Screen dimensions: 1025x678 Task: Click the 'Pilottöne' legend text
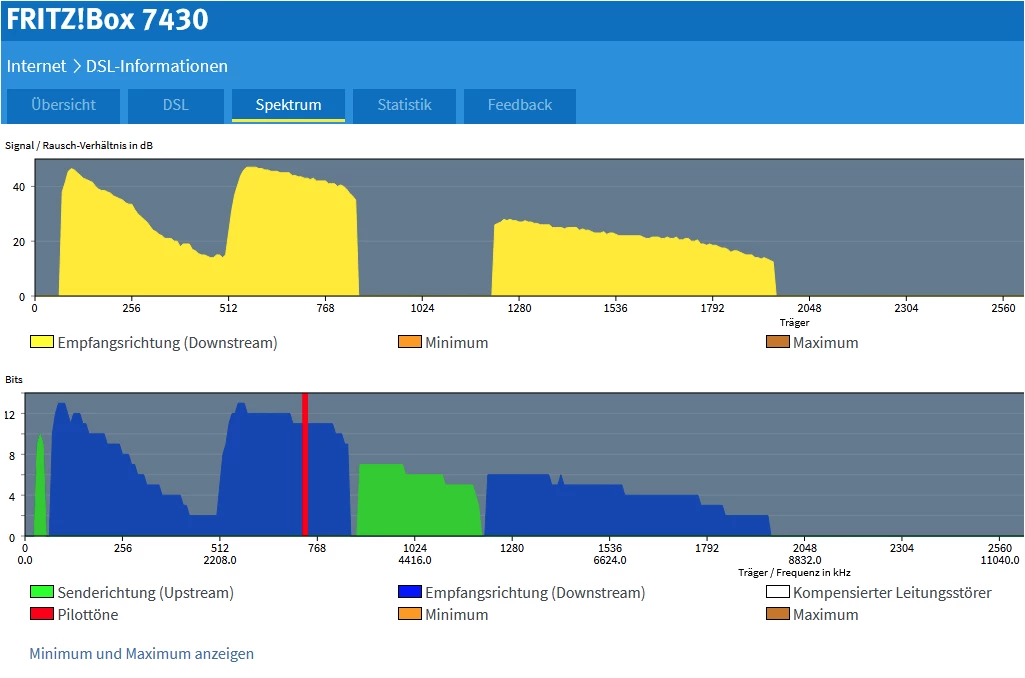pos(88,615)
